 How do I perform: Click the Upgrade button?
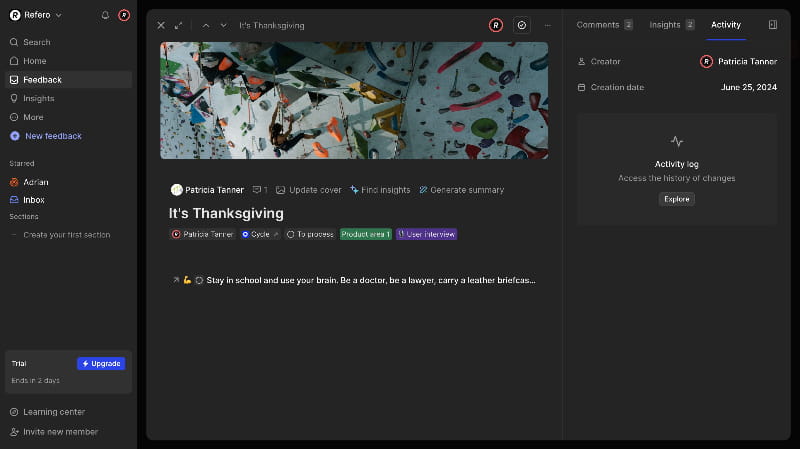[101, 363]
